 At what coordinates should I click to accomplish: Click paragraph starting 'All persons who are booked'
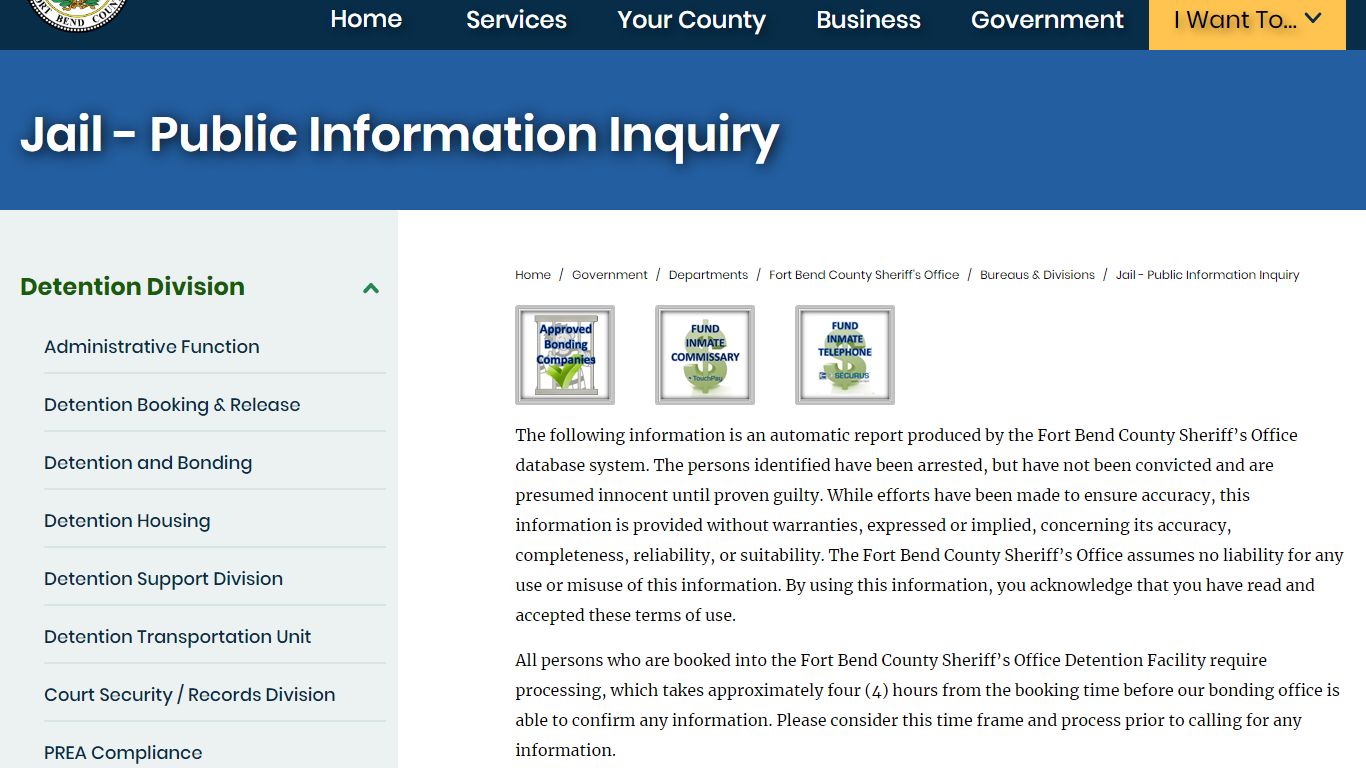pyautogui.click(x=930, y=705)
